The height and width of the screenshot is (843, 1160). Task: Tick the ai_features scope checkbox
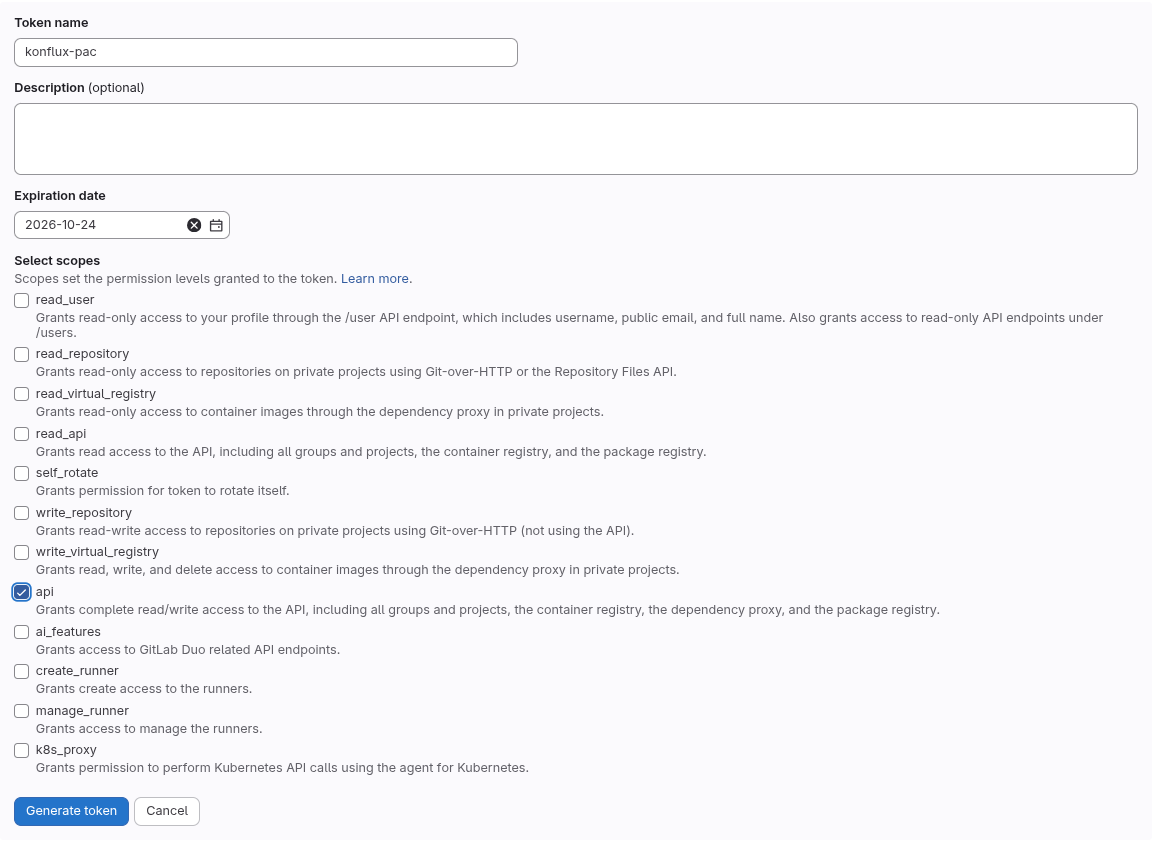coord(21,632)
